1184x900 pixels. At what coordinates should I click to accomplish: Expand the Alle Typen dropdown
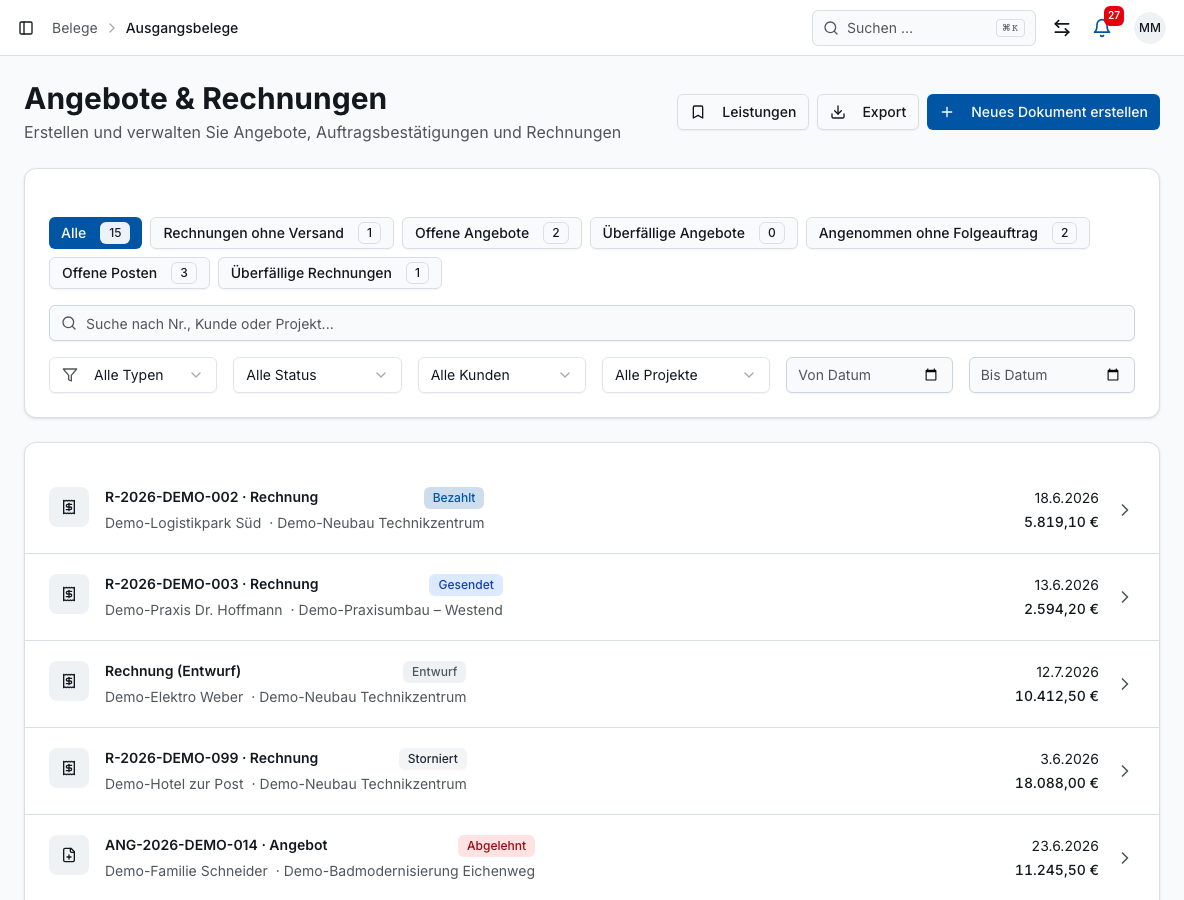pos(133,375)
